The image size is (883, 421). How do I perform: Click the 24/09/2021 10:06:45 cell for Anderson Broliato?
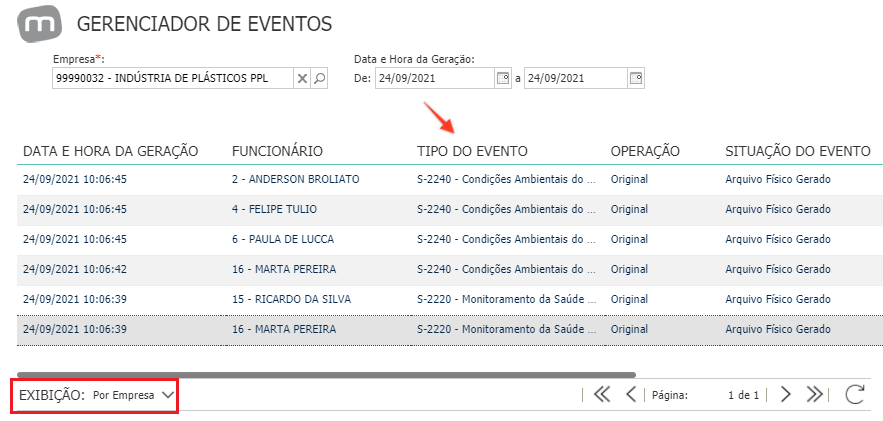75,180
